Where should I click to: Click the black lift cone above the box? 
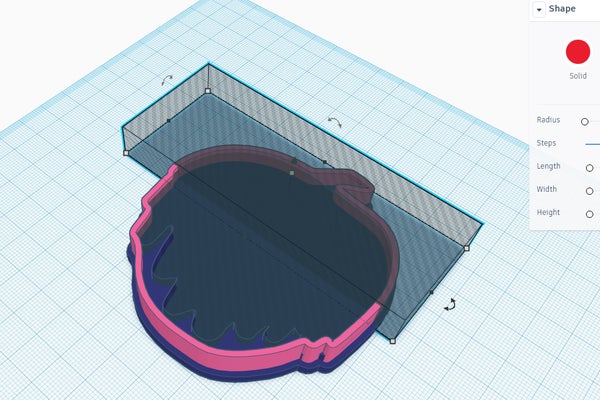293,161
